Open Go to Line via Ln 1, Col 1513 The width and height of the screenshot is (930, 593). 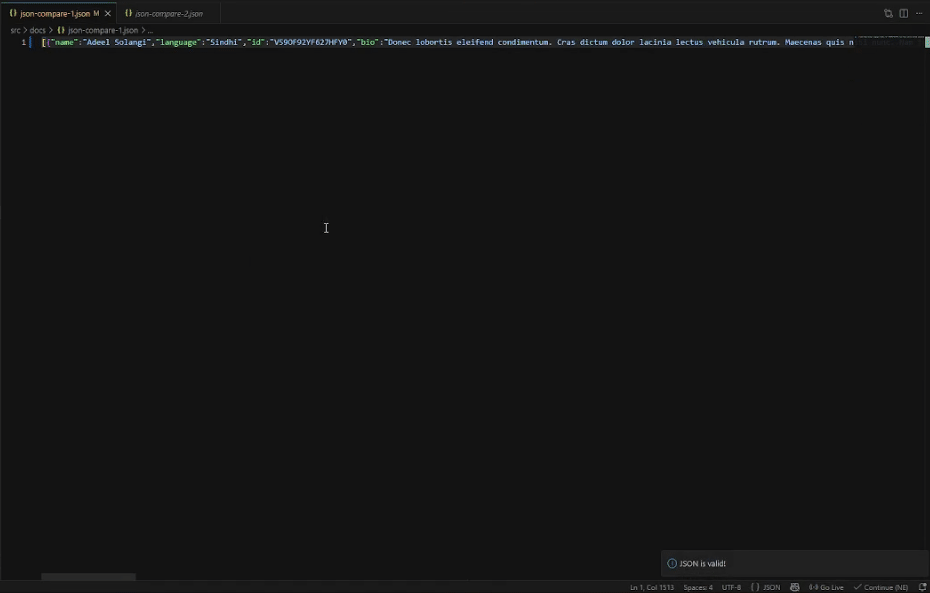point(652,587)
